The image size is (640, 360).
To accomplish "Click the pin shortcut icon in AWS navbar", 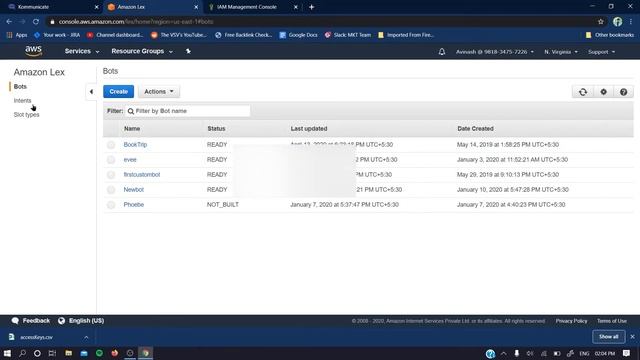I will click(188, 51).
